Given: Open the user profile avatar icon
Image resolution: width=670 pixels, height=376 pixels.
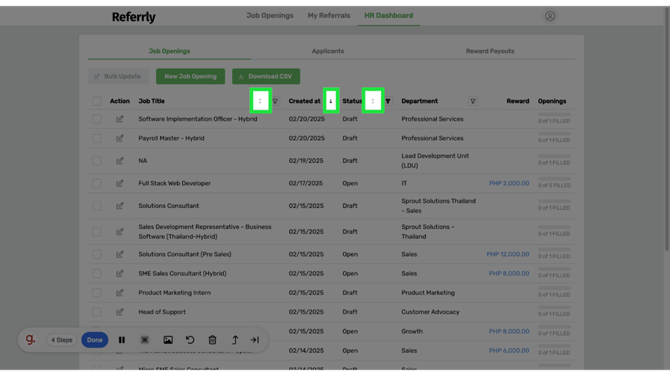Looking at the screenshot, I should tap(550, 16).
